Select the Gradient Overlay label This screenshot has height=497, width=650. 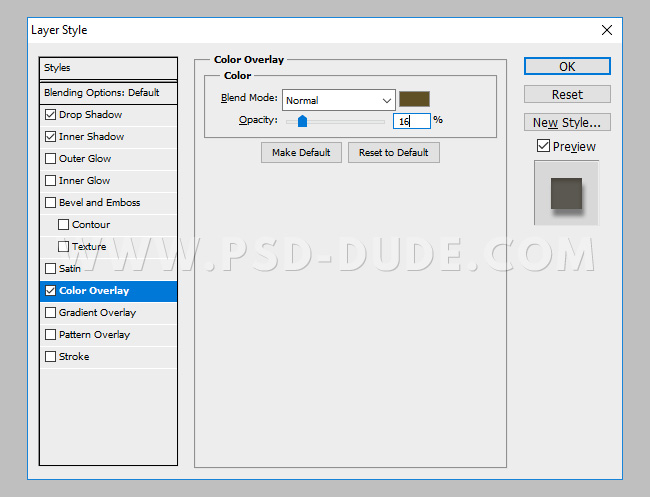[x=97, y=313]
